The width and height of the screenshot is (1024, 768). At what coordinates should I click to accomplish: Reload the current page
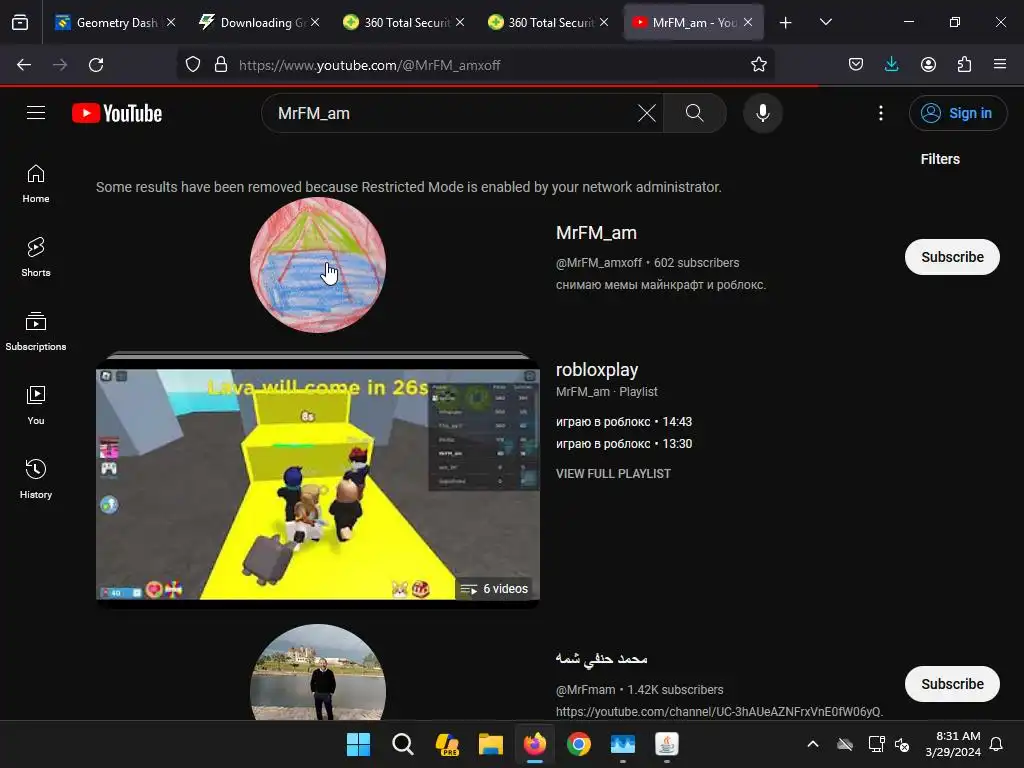pos(96,65)
